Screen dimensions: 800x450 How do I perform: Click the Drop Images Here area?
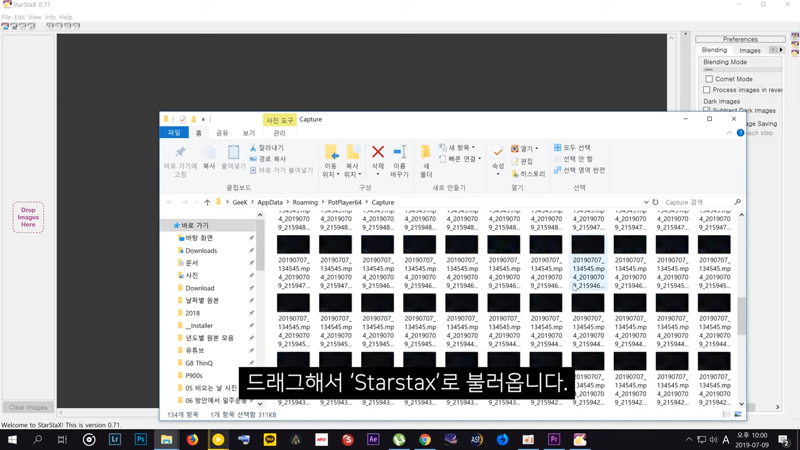pos(28,217)
